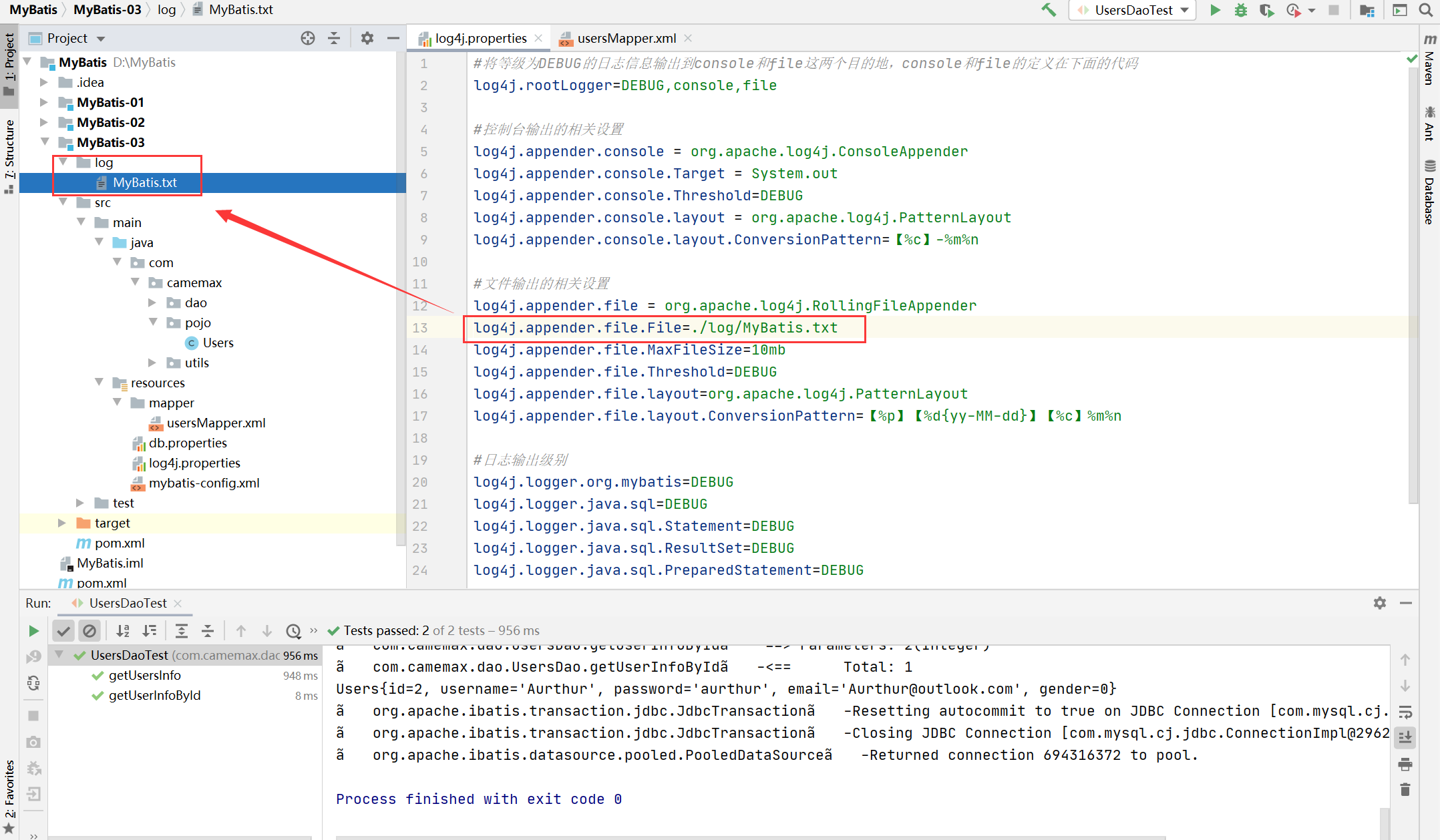The width and height of the screenshot is (1440, 840).
Task: Expand the MyBatis-01 module
Action: [x=44, y=102]
